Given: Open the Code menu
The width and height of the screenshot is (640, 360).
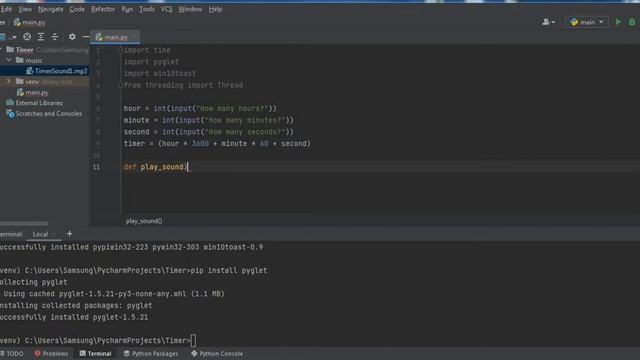Looking at the screenshot, I should tap(77, 9).
